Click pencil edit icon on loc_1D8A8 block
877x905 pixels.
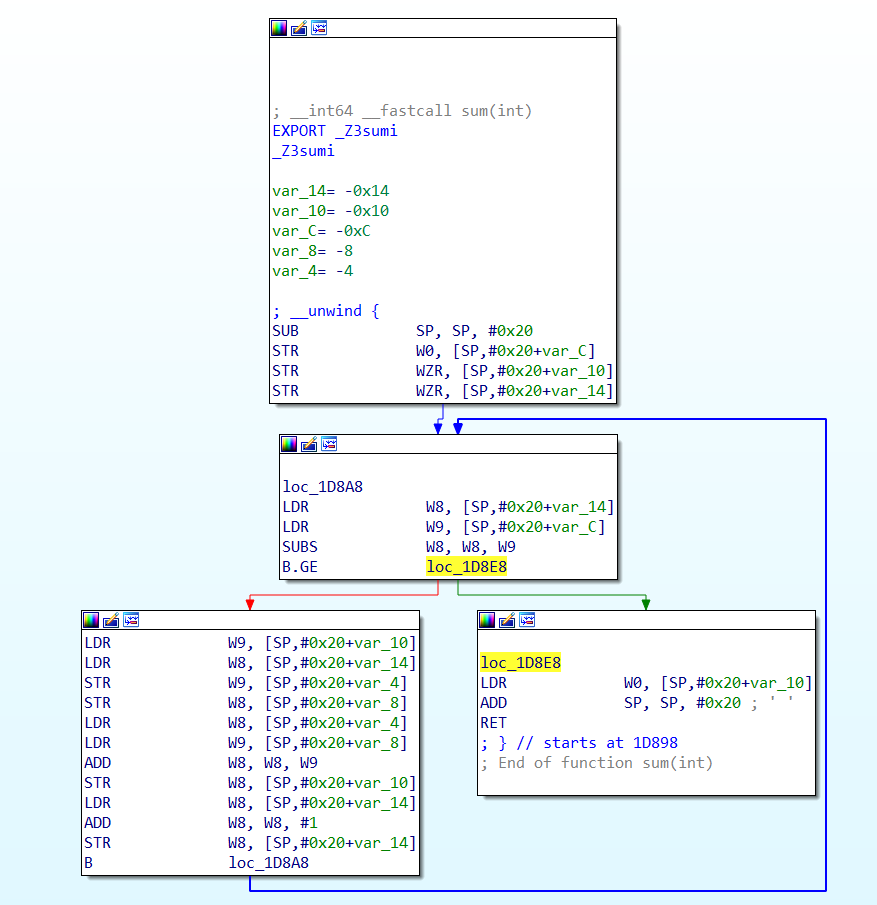point(309,444)
